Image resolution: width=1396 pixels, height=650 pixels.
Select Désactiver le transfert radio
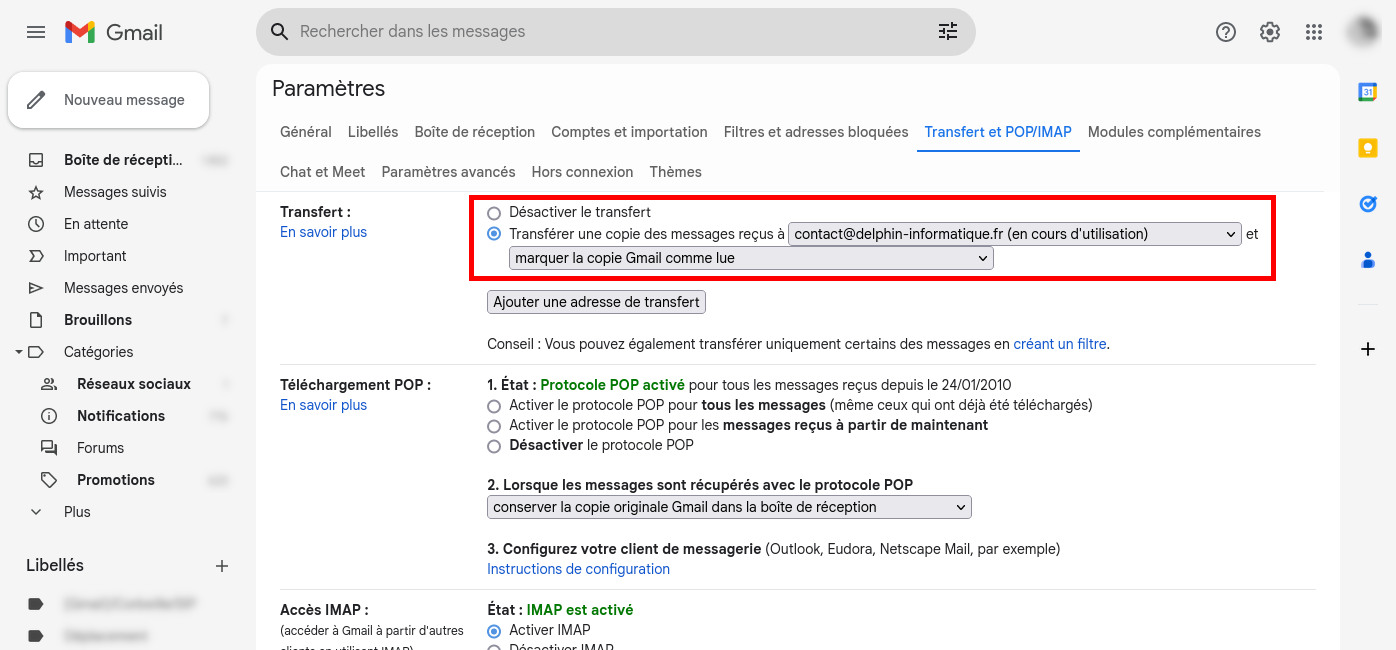(x=494, y=213)
